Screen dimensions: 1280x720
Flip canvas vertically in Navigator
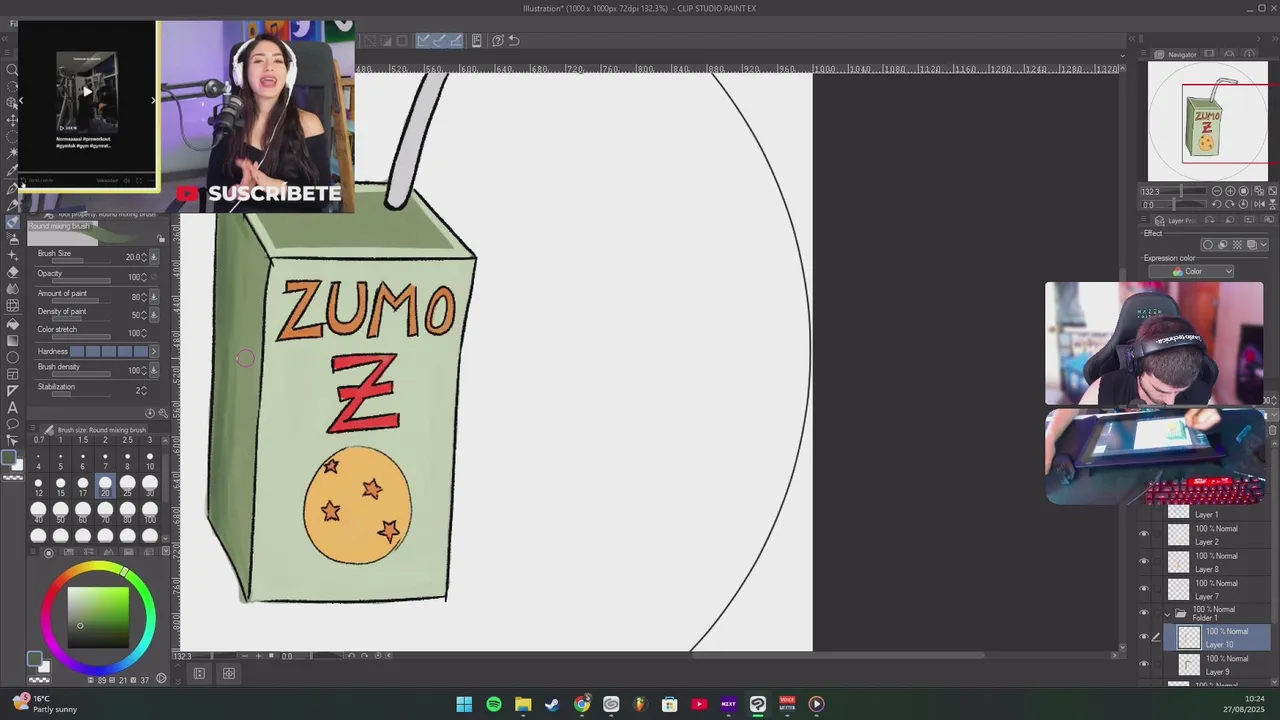(1272, 204)
